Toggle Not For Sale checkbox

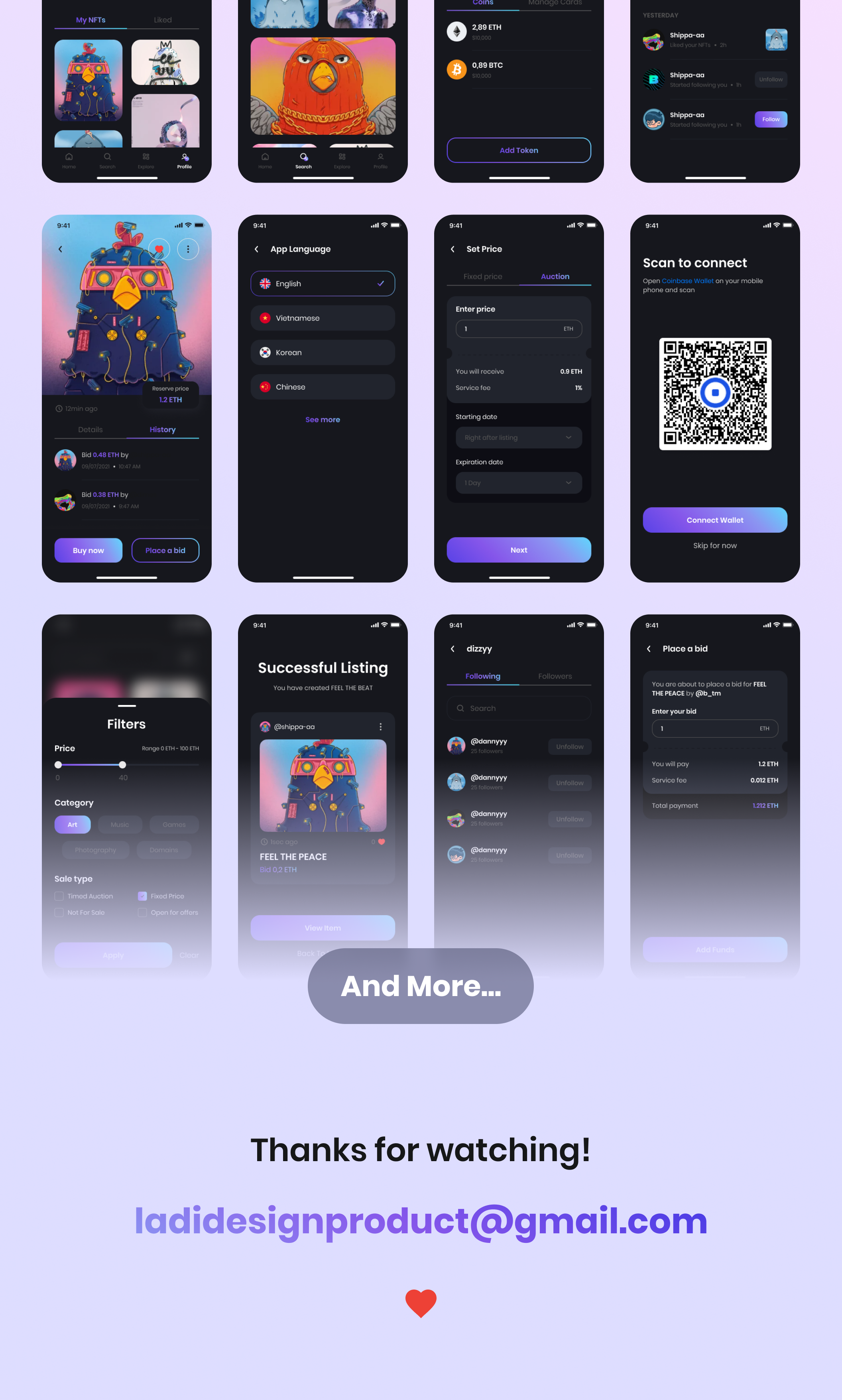(60, 912)
